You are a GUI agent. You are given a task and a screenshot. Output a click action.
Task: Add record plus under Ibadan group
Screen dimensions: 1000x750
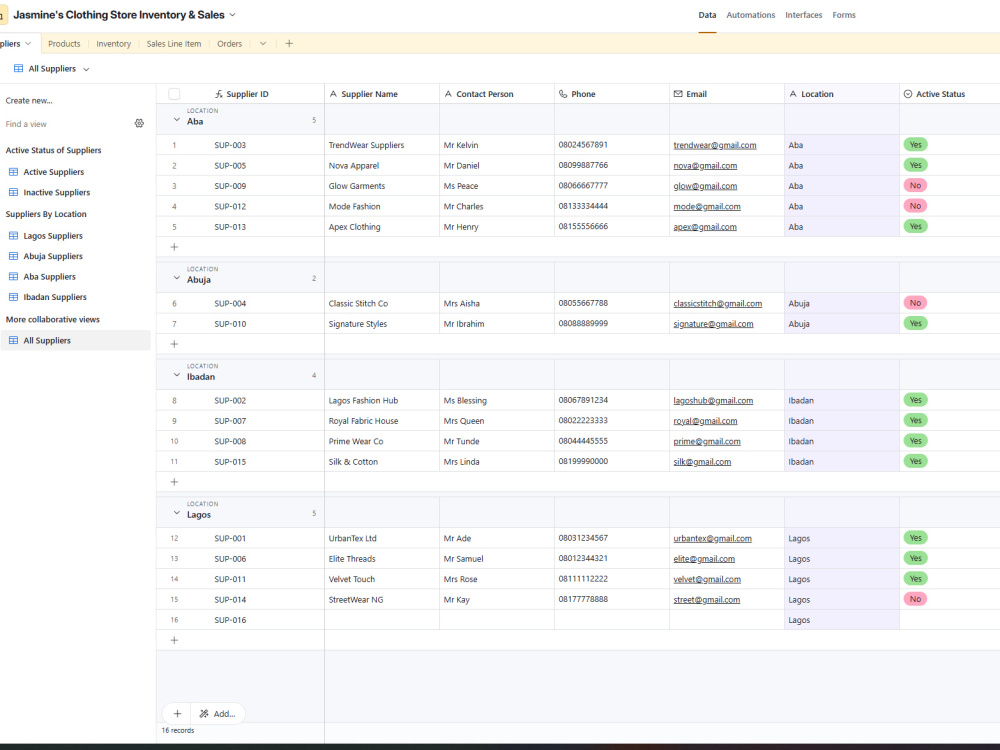(174, 482)
